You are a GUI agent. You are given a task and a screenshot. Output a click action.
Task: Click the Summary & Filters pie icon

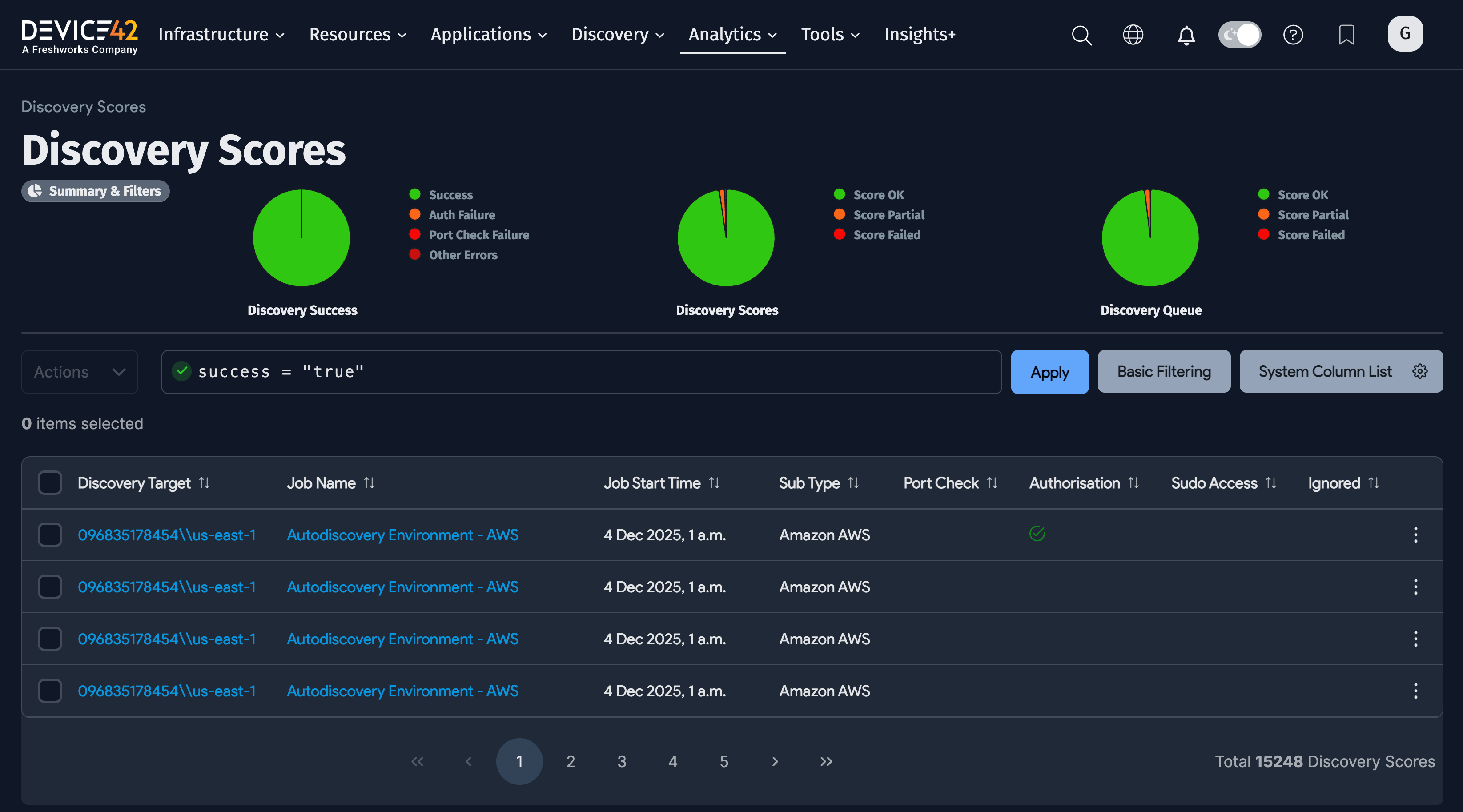35,191
